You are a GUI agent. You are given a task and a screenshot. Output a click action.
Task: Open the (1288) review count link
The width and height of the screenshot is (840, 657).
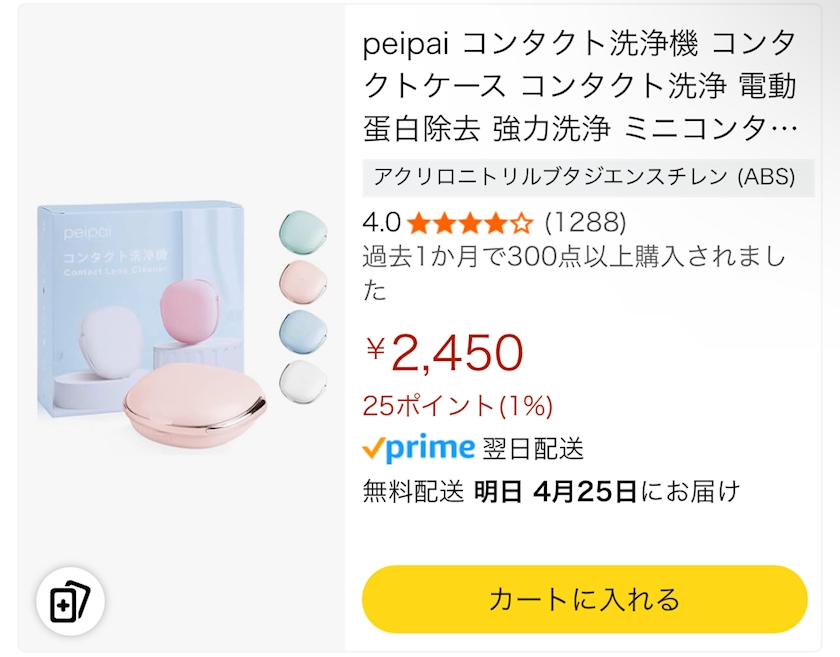pyautogui.click(x=585, y=222)
